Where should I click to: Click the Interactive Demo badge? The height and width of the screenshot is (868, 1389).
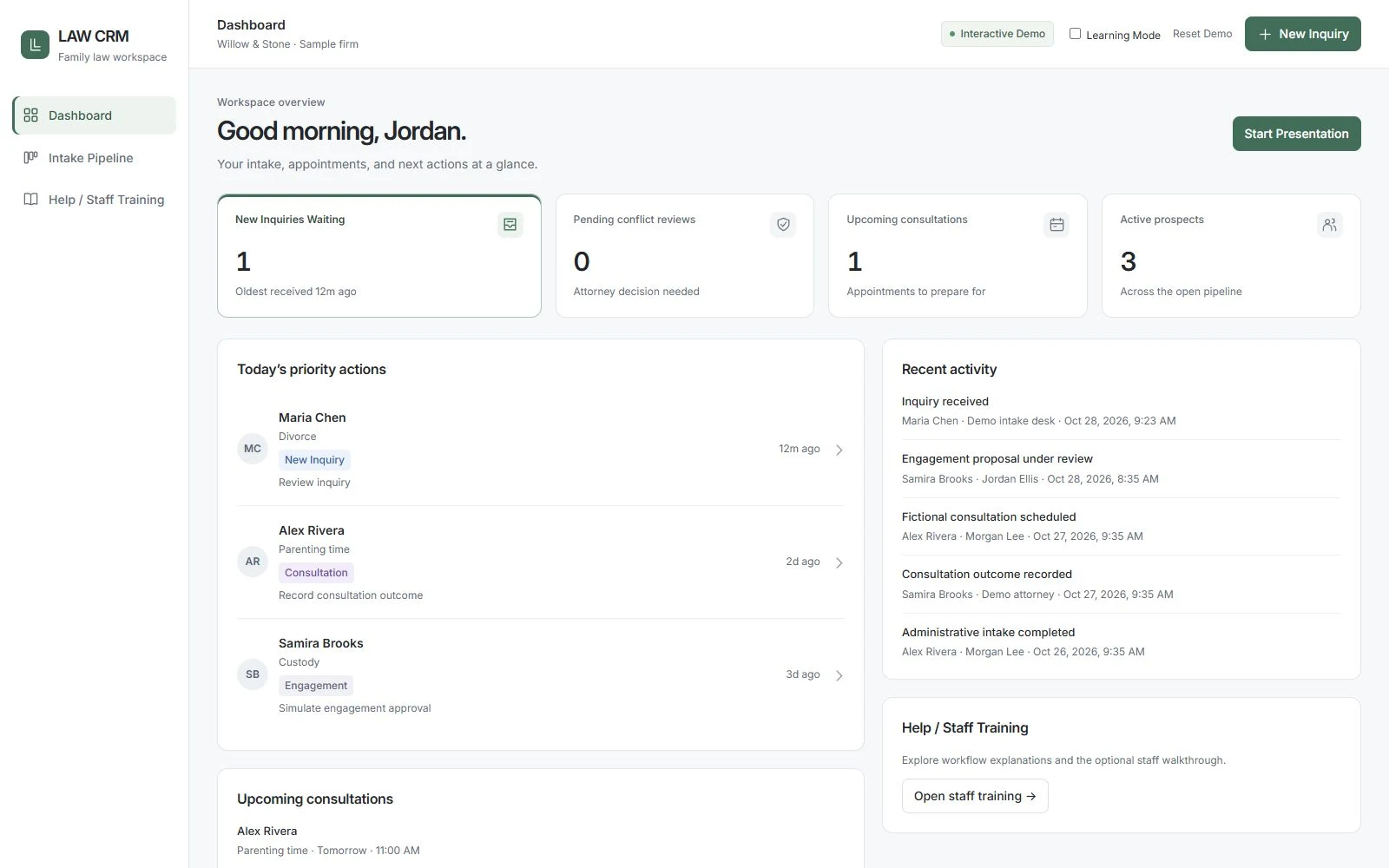(x=997, y=34)
